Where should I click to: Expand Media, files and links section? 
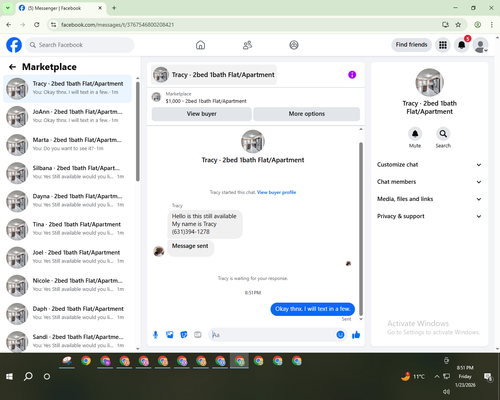429,199
